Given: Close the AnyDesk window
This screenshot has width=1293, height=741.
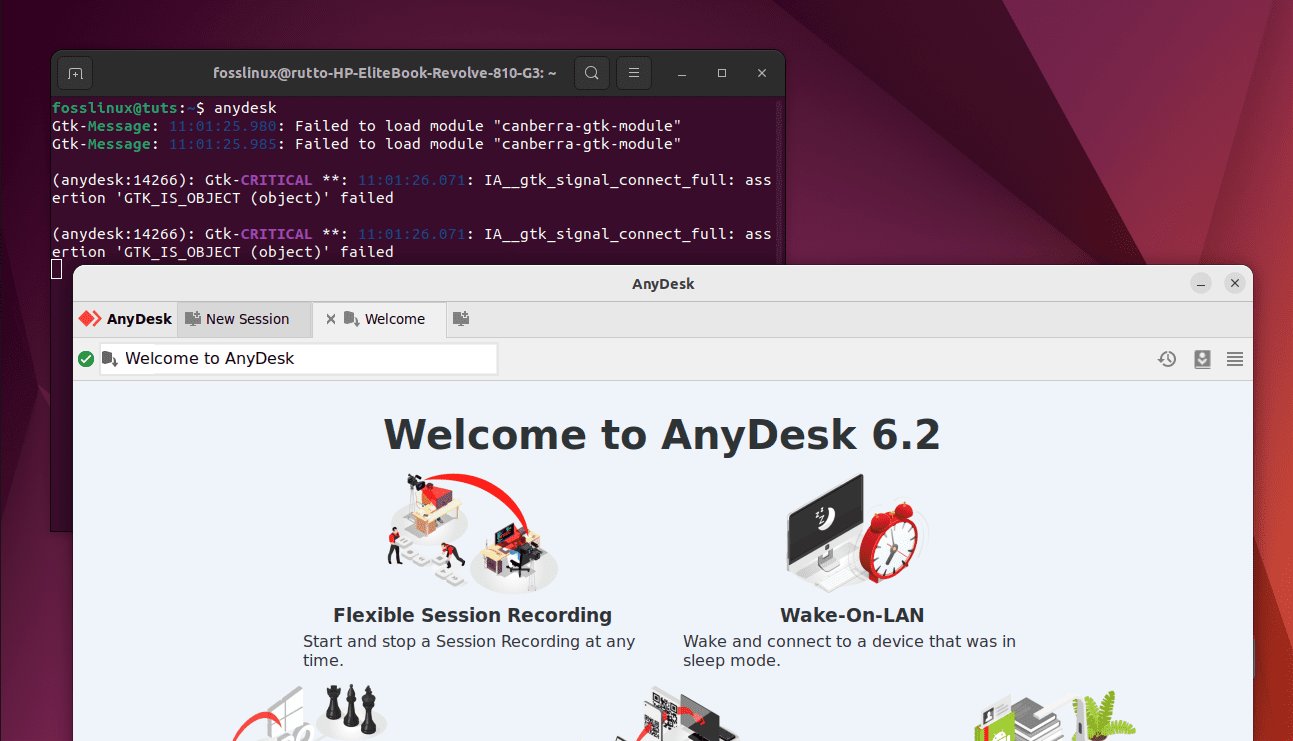Looking at the screenshot, I should tap(1235, 284).
